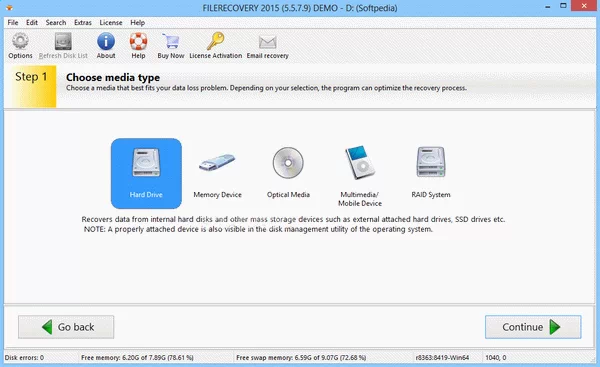This screenshot has height=367, width=600.
Task: Click 'Disk errors: 0' status entry
Action: coord(24,358)
